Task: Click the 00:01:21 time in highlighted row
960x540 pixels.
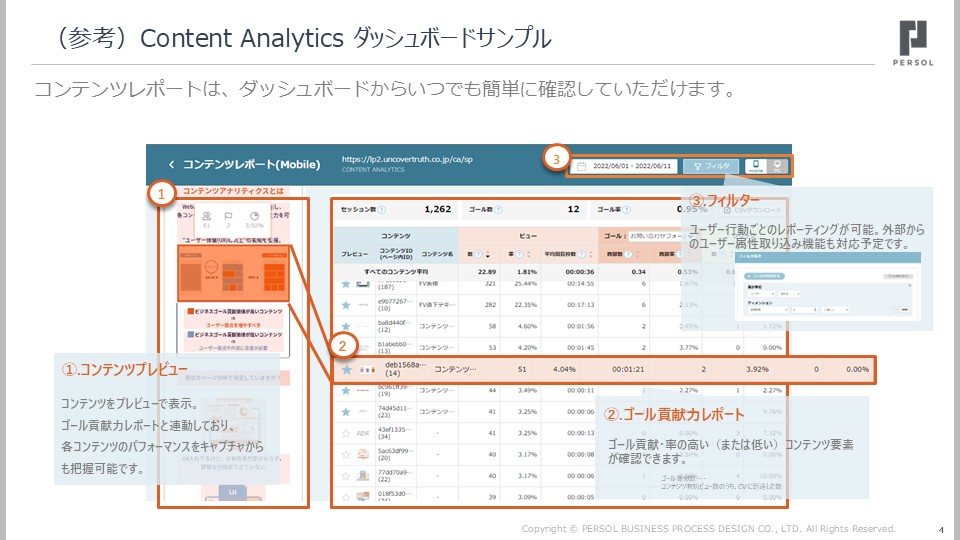Action: pyautogui.click(x=628, y=370)
